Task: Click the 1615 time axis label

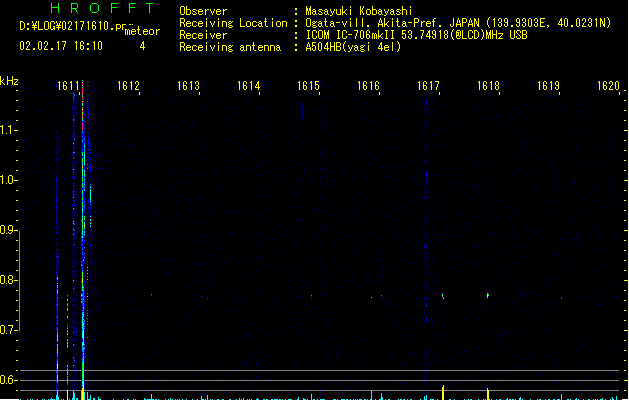Action: [x=308, y=86]
